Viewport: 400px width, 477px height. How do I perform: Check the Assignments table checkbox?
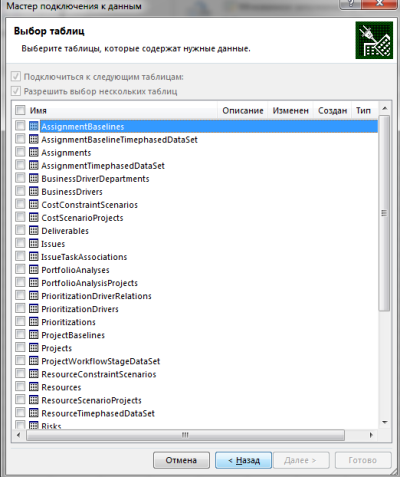point(20,152)
